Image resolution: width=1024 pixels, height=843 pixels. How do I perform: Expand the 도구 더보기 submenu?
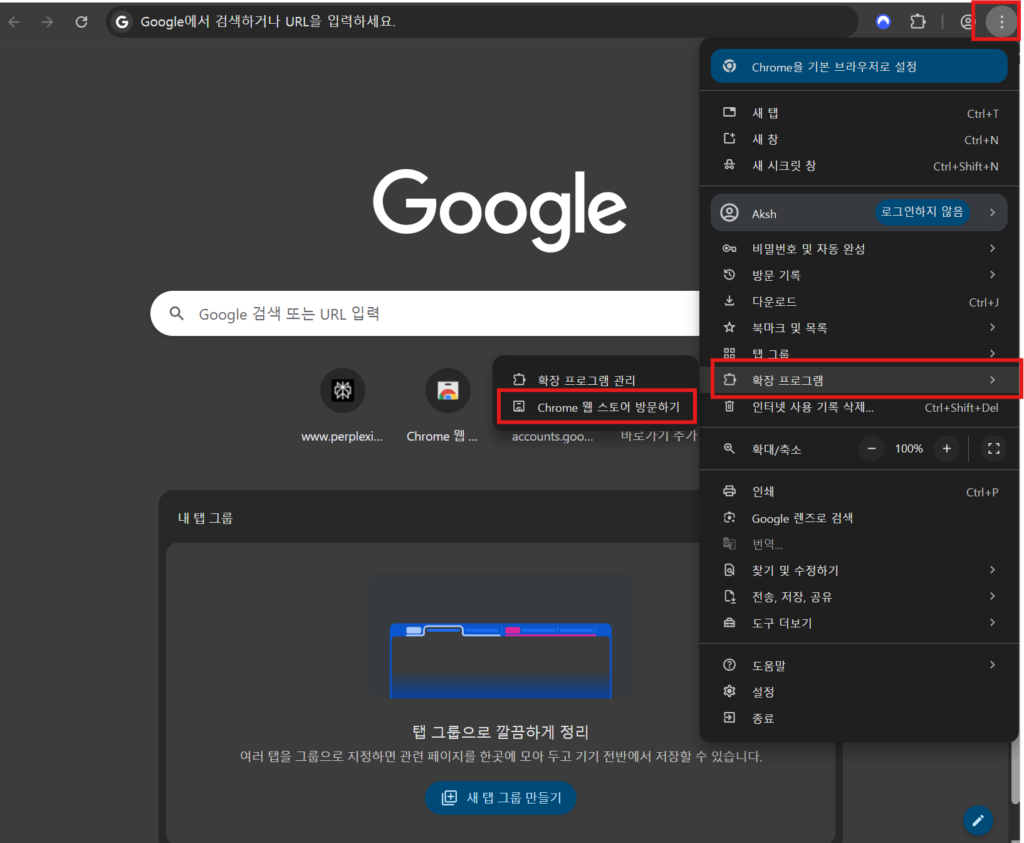[860, 623]
